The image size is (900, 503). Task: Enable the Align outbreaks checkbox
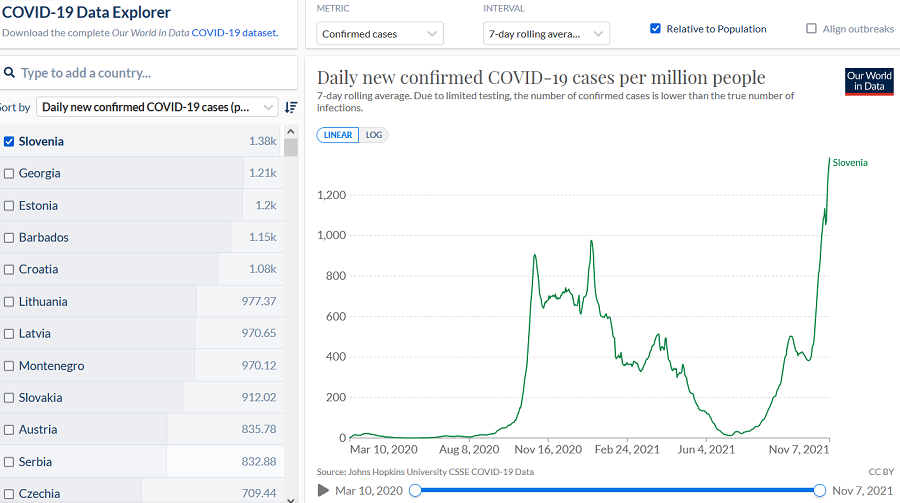point(811,29)
